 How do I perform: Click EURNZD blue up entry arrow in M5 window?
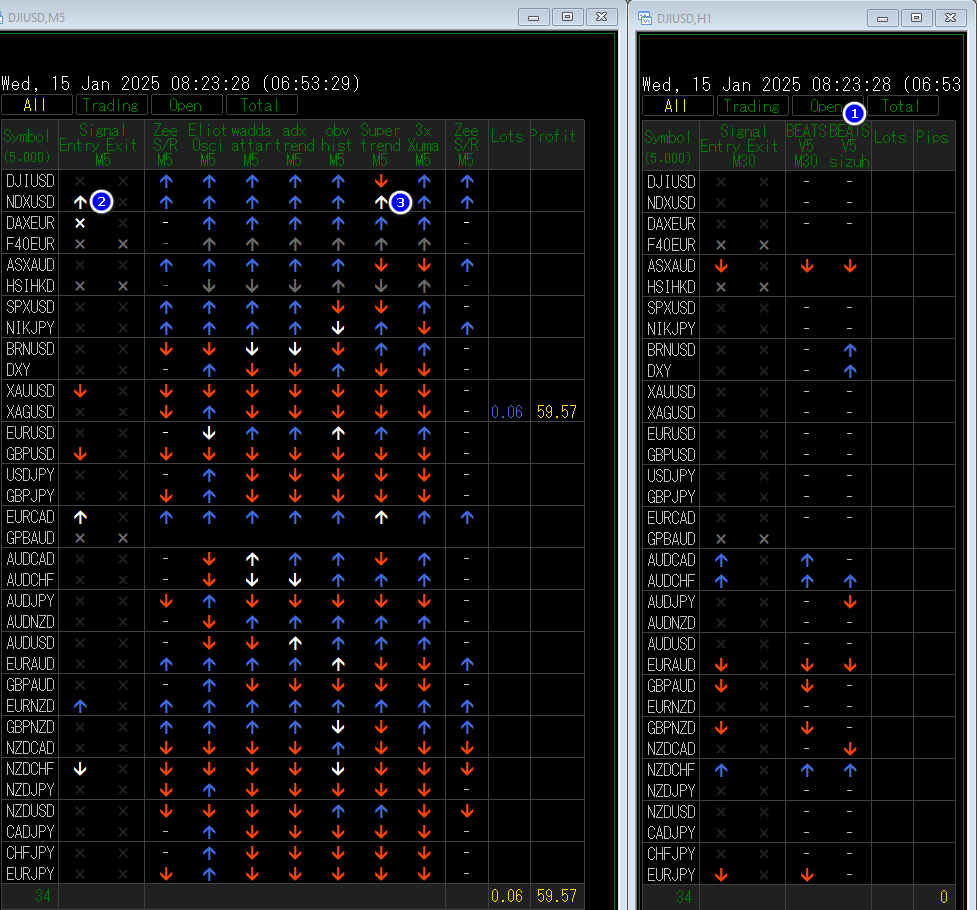point(80,706)
